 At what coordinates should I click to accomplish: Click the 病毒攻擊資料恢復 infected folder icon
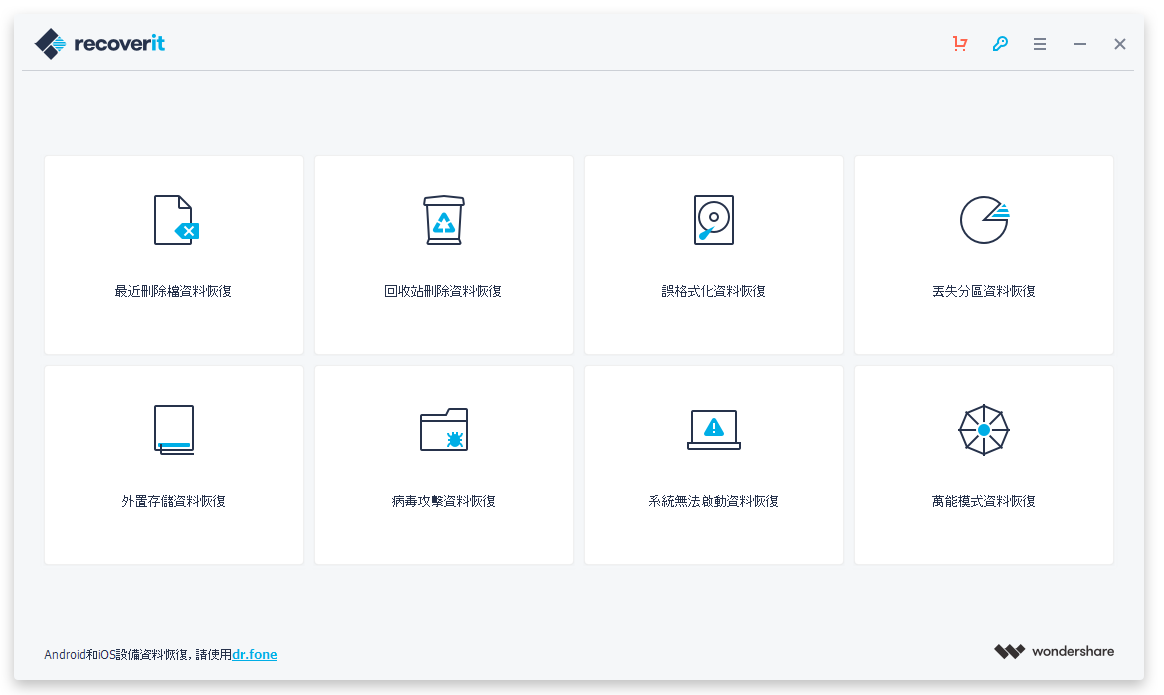[443, 429]
